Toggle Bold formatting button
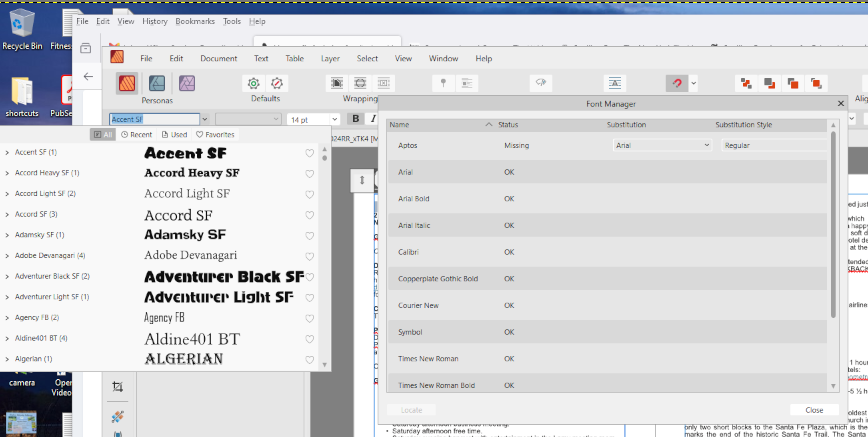Viewport: 868px width, 437px height. [355, 119]
